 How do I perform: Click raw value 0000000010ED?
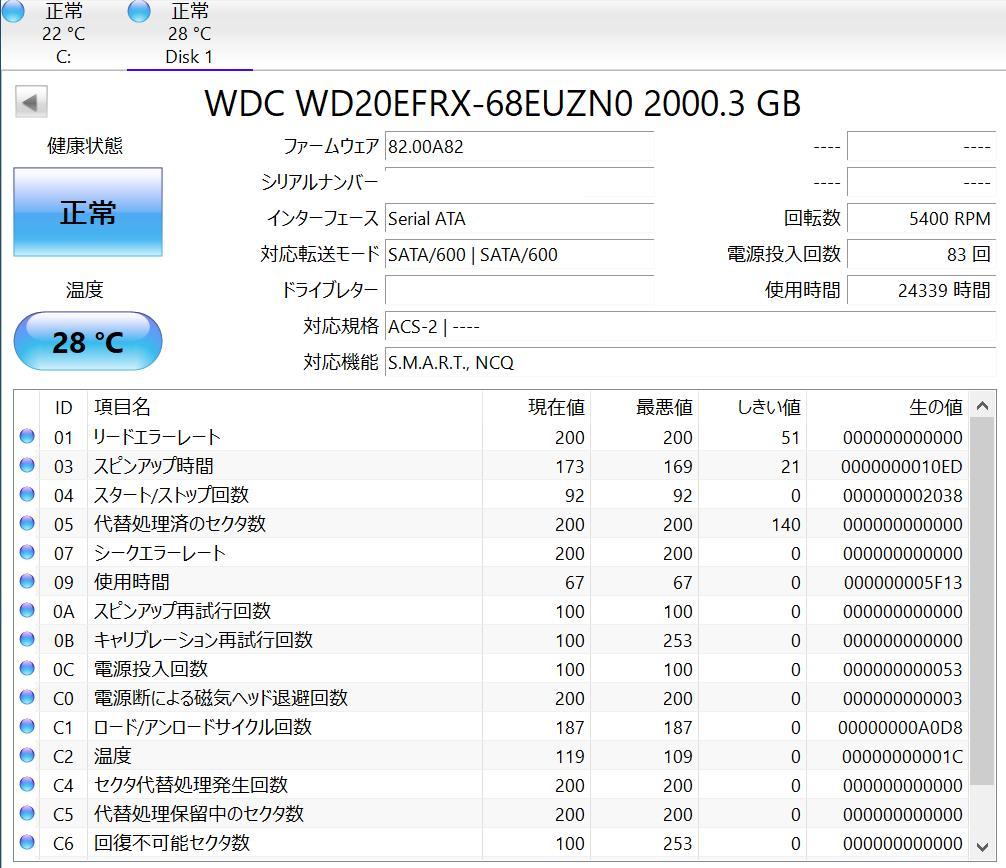pyautogui.click(x=901, y=466)
